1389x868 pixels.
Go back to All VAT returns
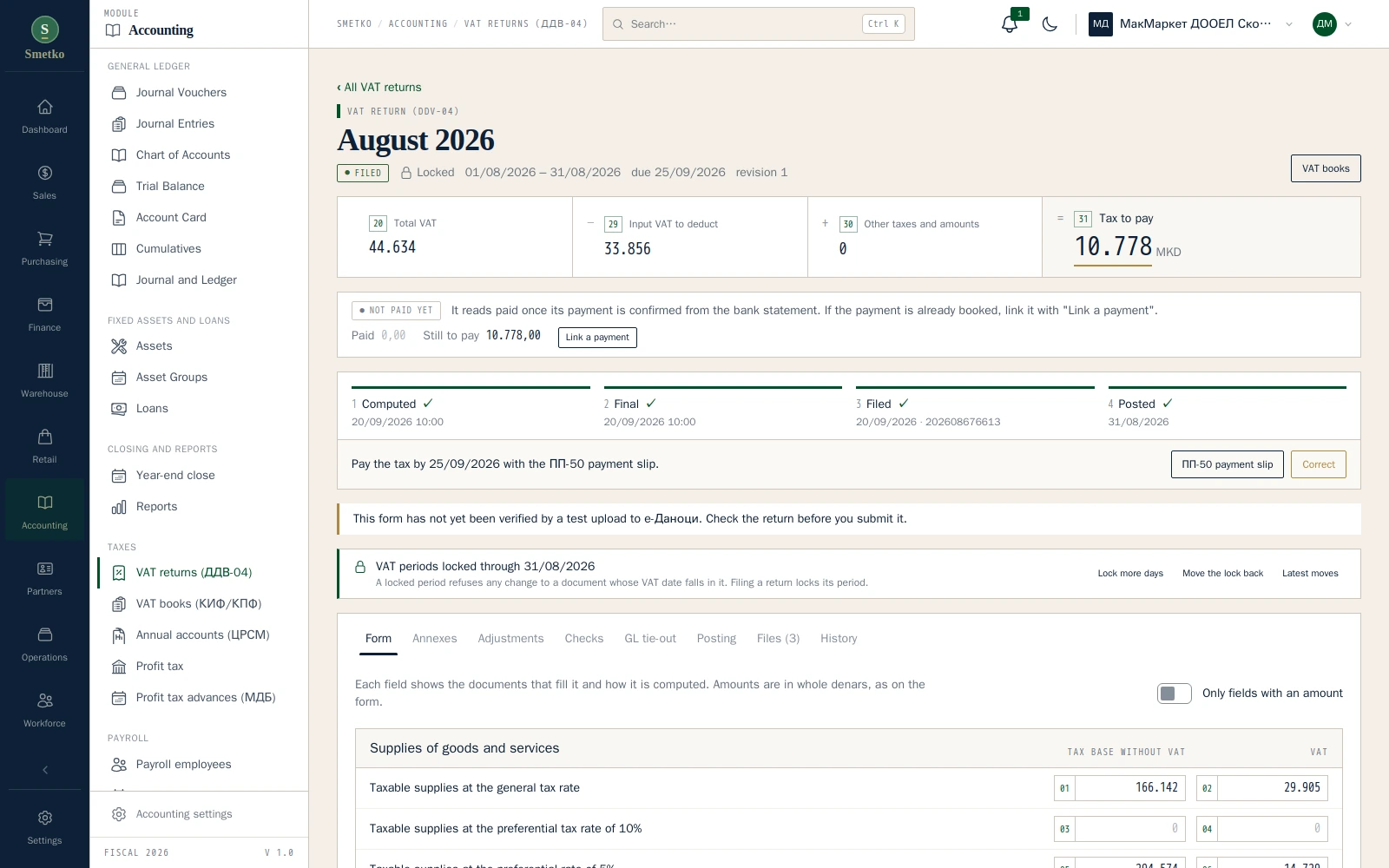(x=379, y=88)
